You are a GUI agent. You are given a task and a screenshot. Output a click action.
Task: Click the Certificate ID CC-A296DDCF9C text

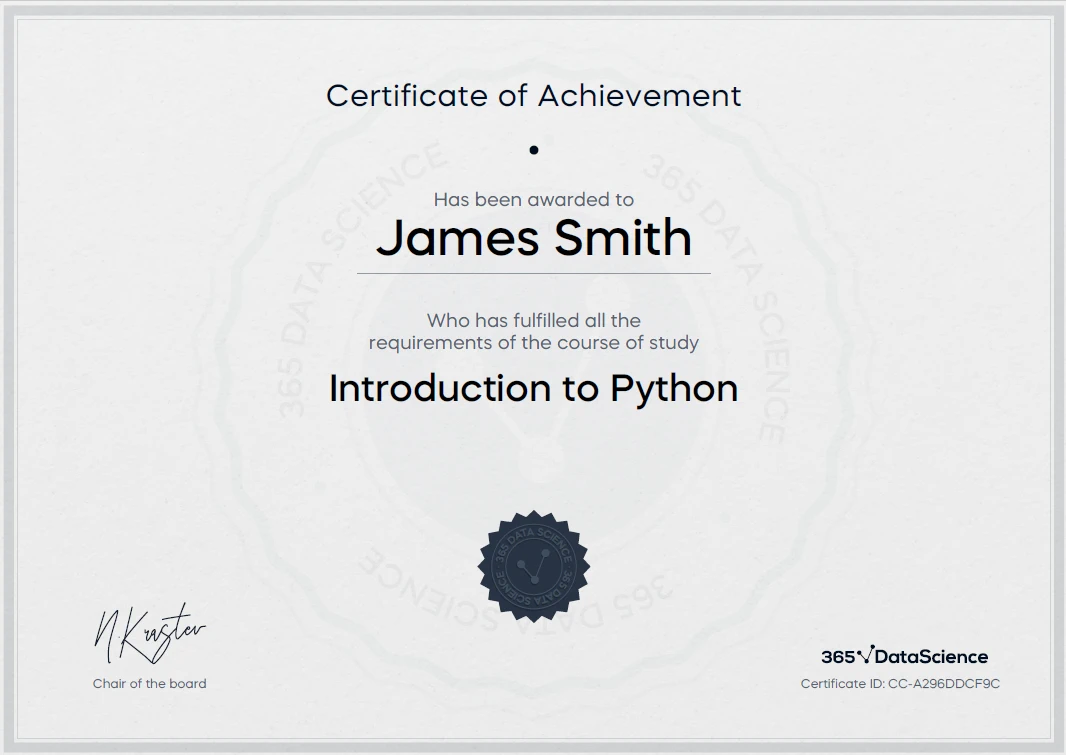900,684
